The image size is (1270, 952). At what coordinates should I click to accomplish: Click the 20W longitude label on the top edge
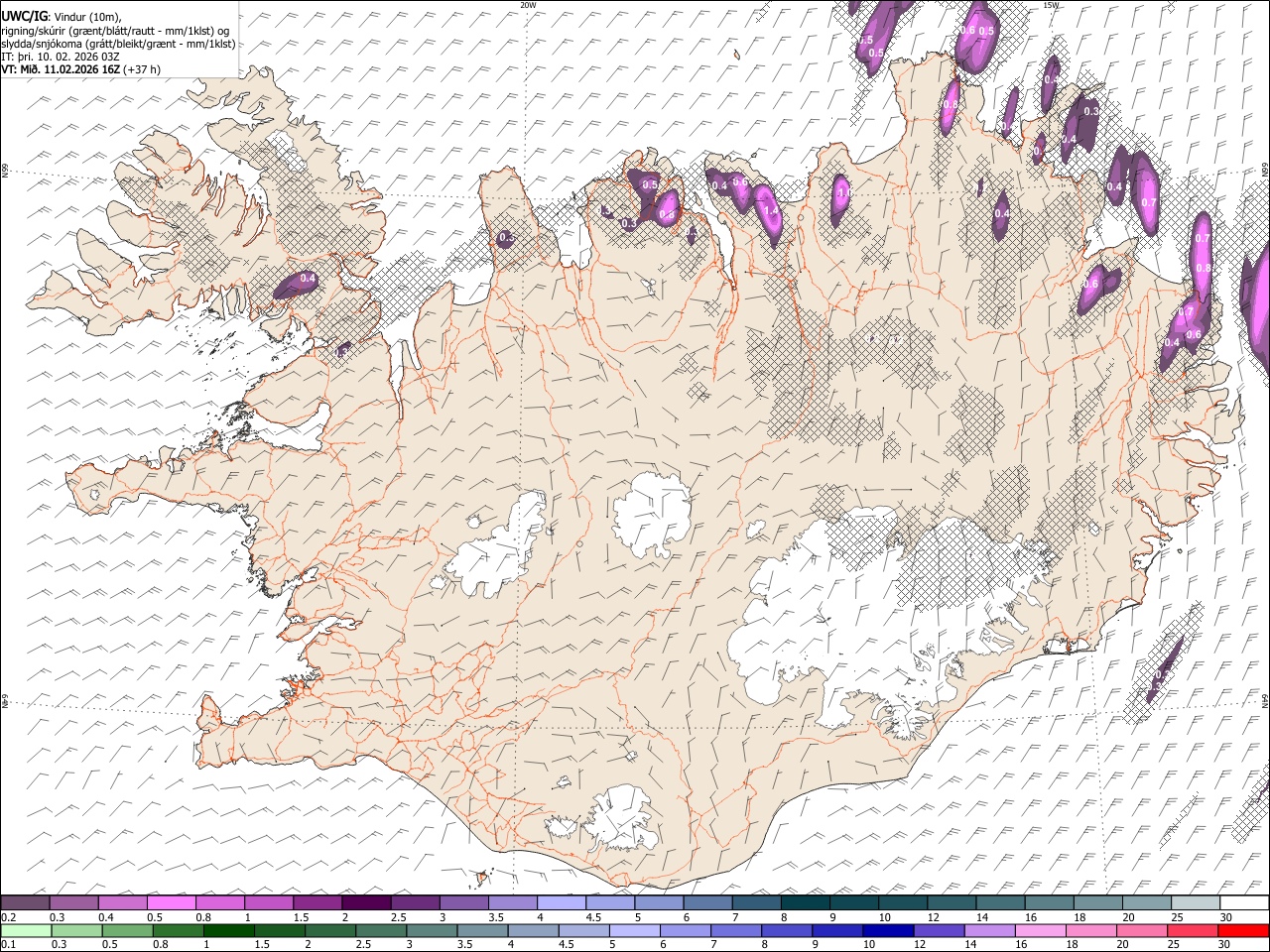click(528, 5)
